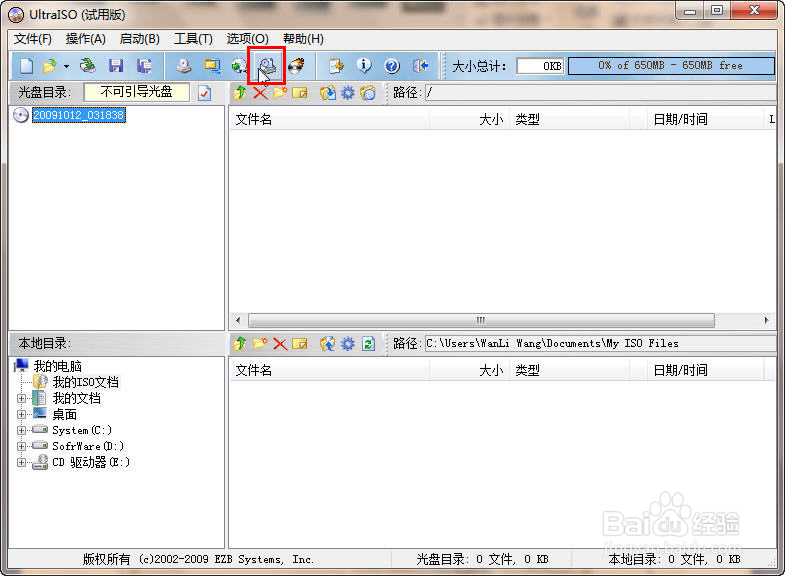
Task: Click the disc file list's horizontal scrollbar thumb
Action: [x=481, y=320]
